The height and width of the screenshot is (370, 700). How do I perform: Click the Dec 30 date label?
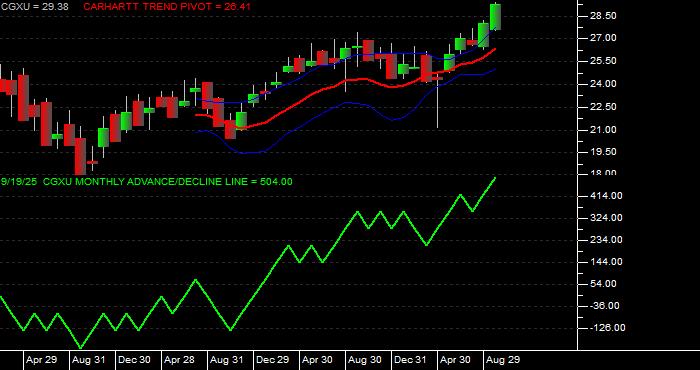pyautogui.click(x=134, y=360)
